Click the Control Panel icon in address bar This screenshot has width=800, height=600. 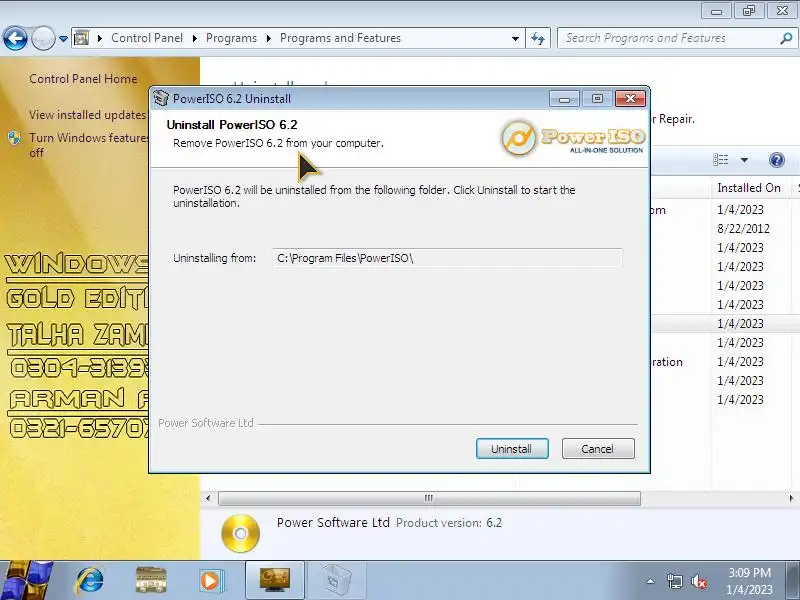[82, 38]
